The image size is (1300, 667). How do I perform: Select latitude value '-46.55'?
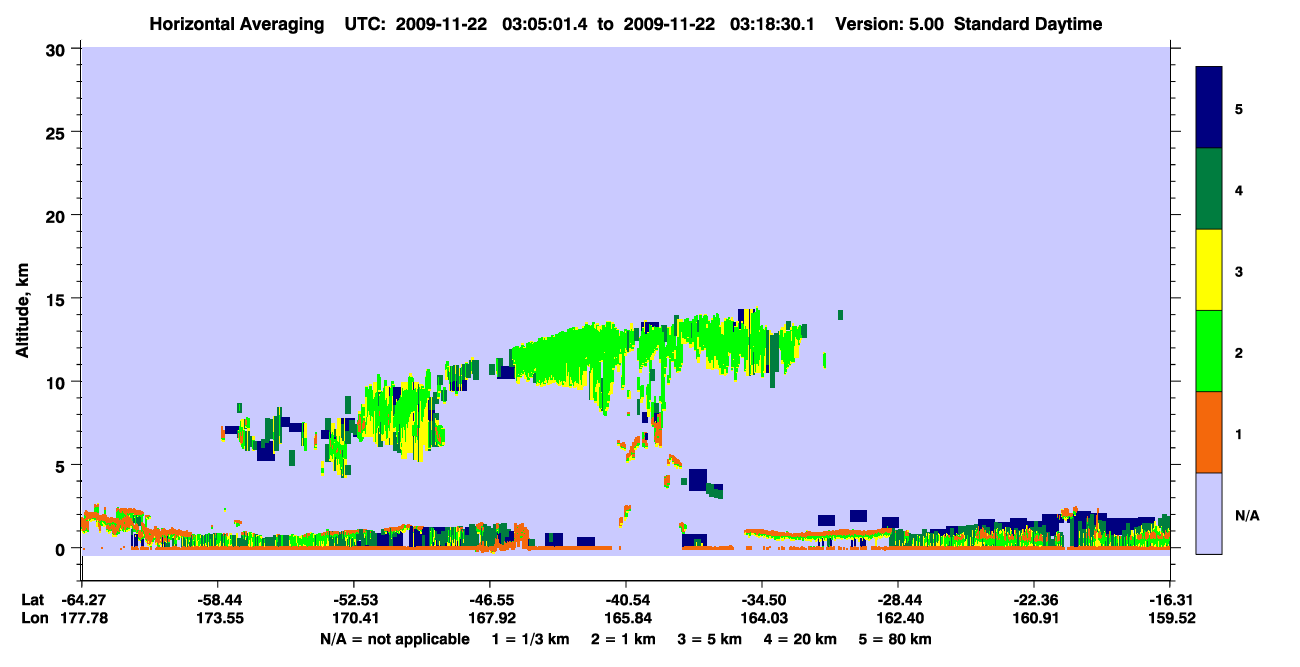click(x=490, y=599)
